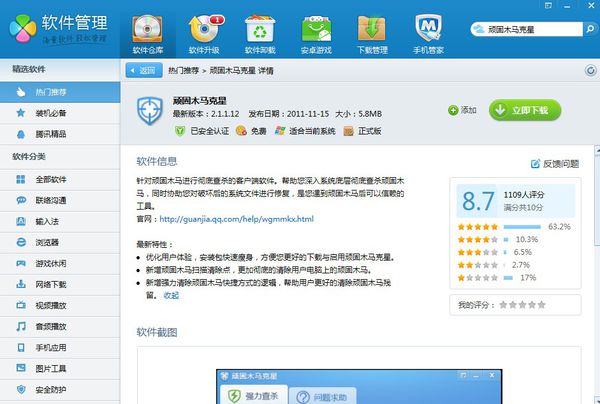
Task: Click the 免费 badge icon
Action: point(241,131)
